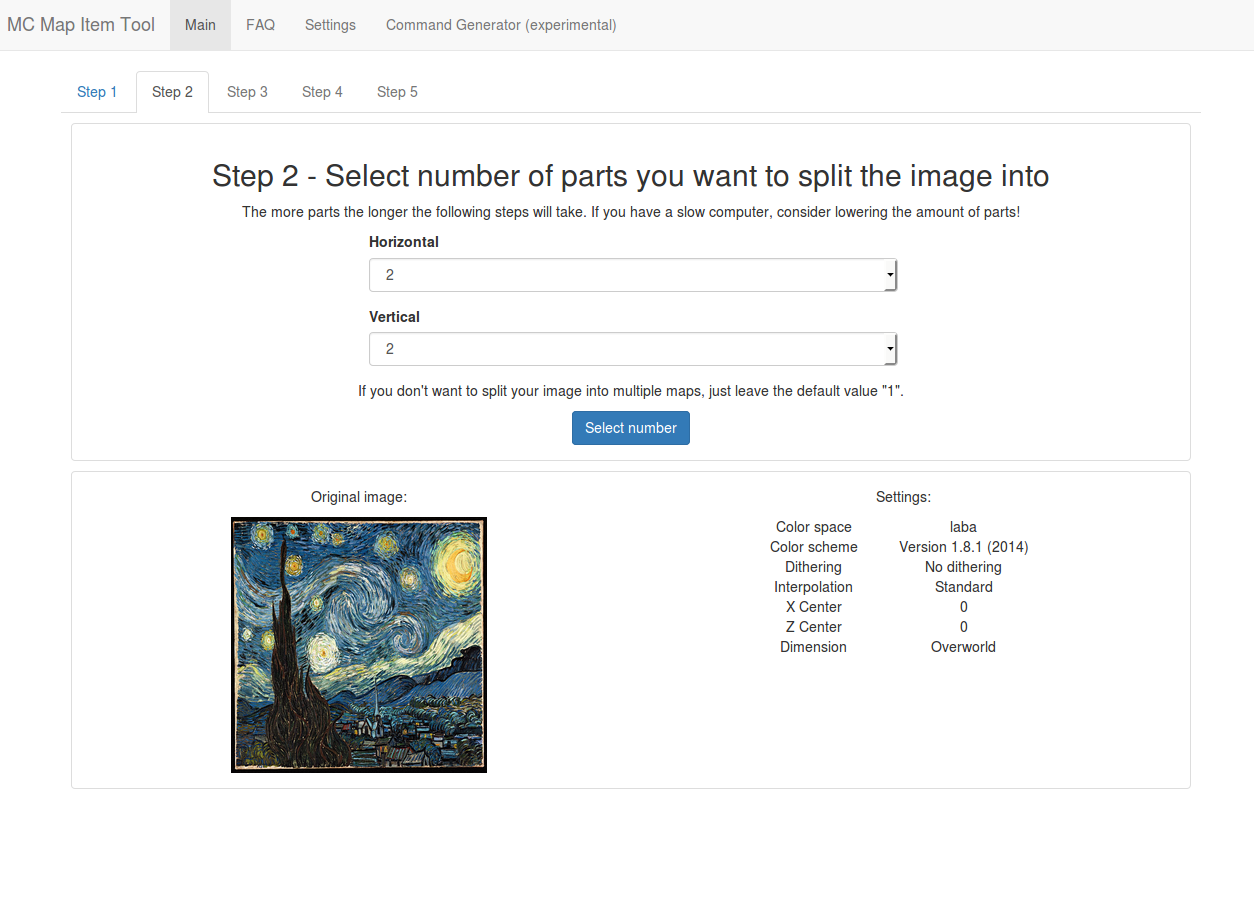1254x917 pixels.
Task: Open the Main navigation tab
Action: (x=200, y=25)
